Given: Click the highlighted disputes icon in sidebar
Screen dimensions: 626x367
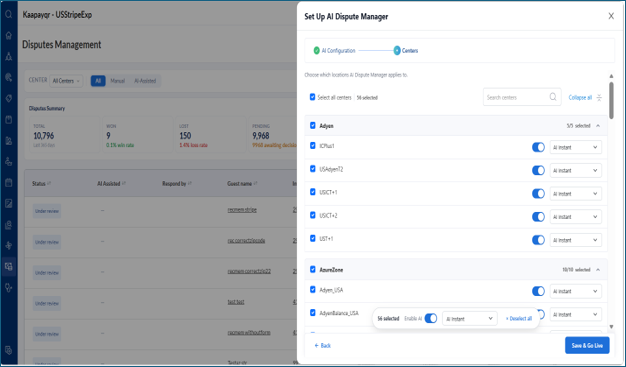Looking at the screenshot, I should [x=8, y=266].
